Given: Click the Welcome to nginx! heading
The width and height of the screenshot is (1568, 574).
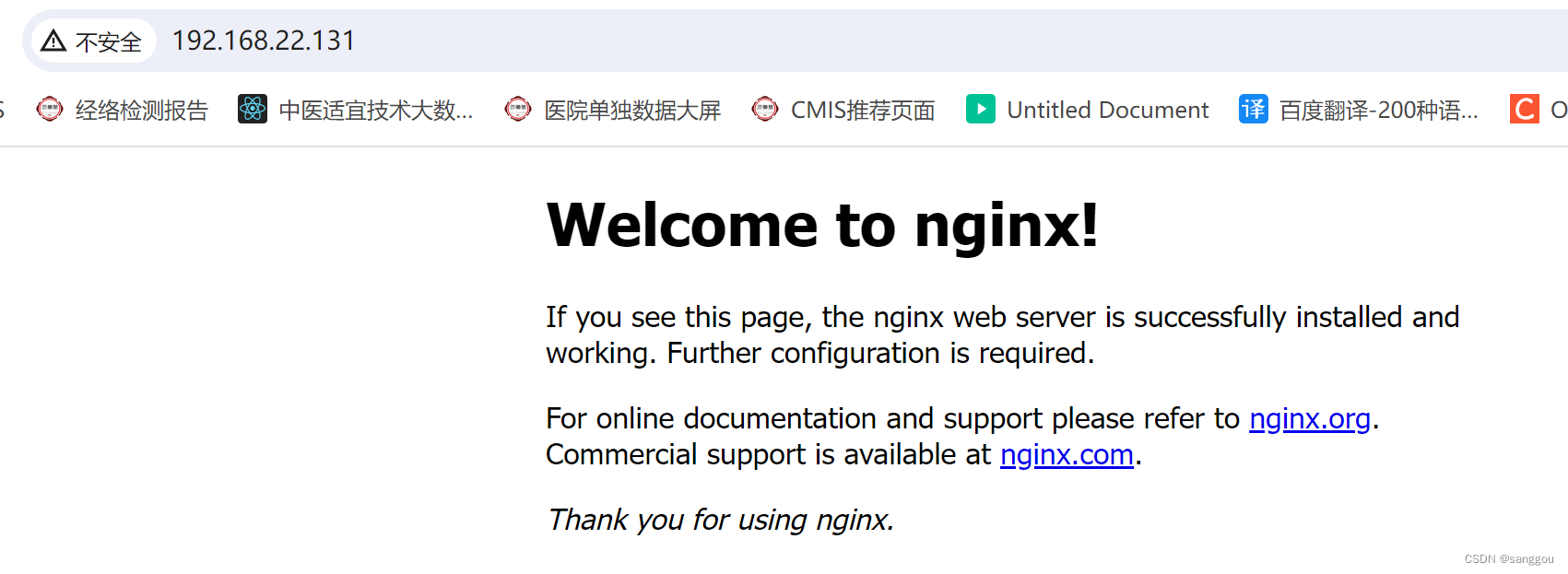Looking at the screenshot, I should click(x=822, y=225).
